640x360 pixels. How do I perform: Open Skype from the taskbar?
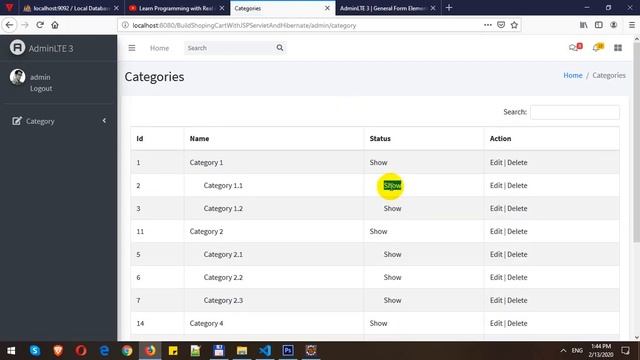pos(35,351)
